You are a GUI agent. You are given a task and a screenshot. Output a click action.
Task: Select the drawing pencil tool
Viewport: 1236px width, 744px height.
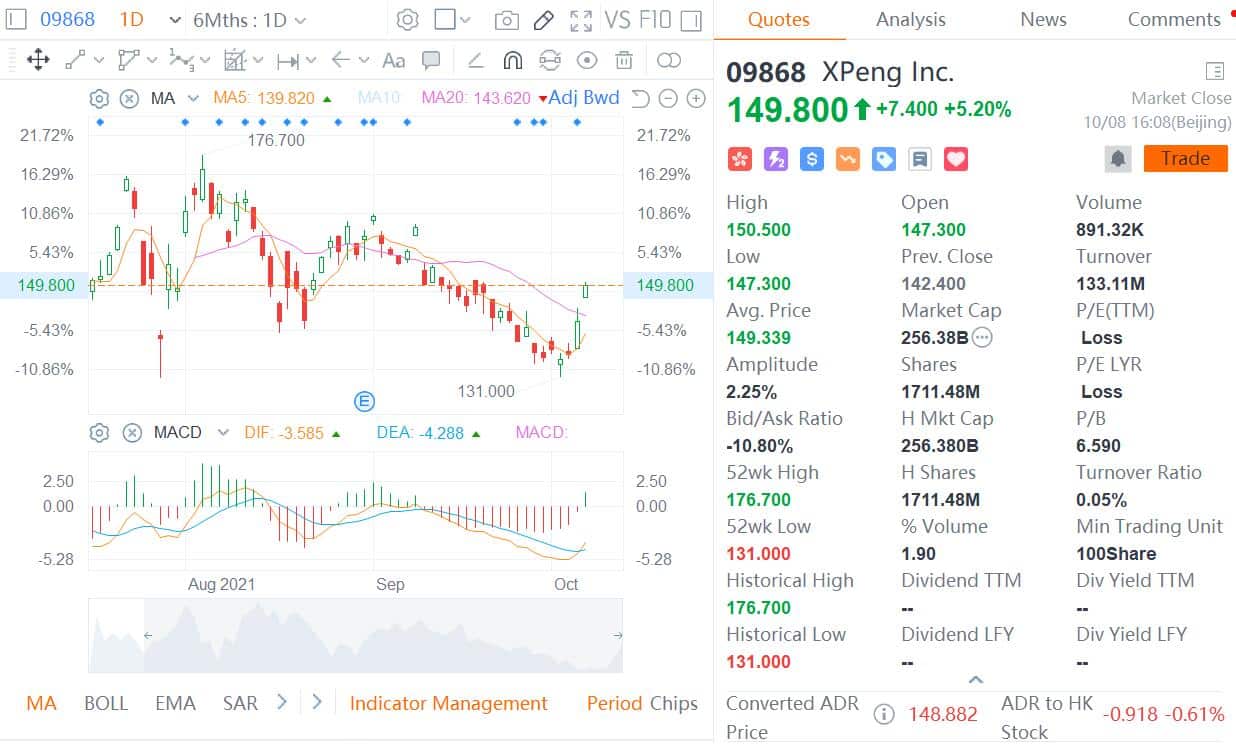(x=541, y=19)
